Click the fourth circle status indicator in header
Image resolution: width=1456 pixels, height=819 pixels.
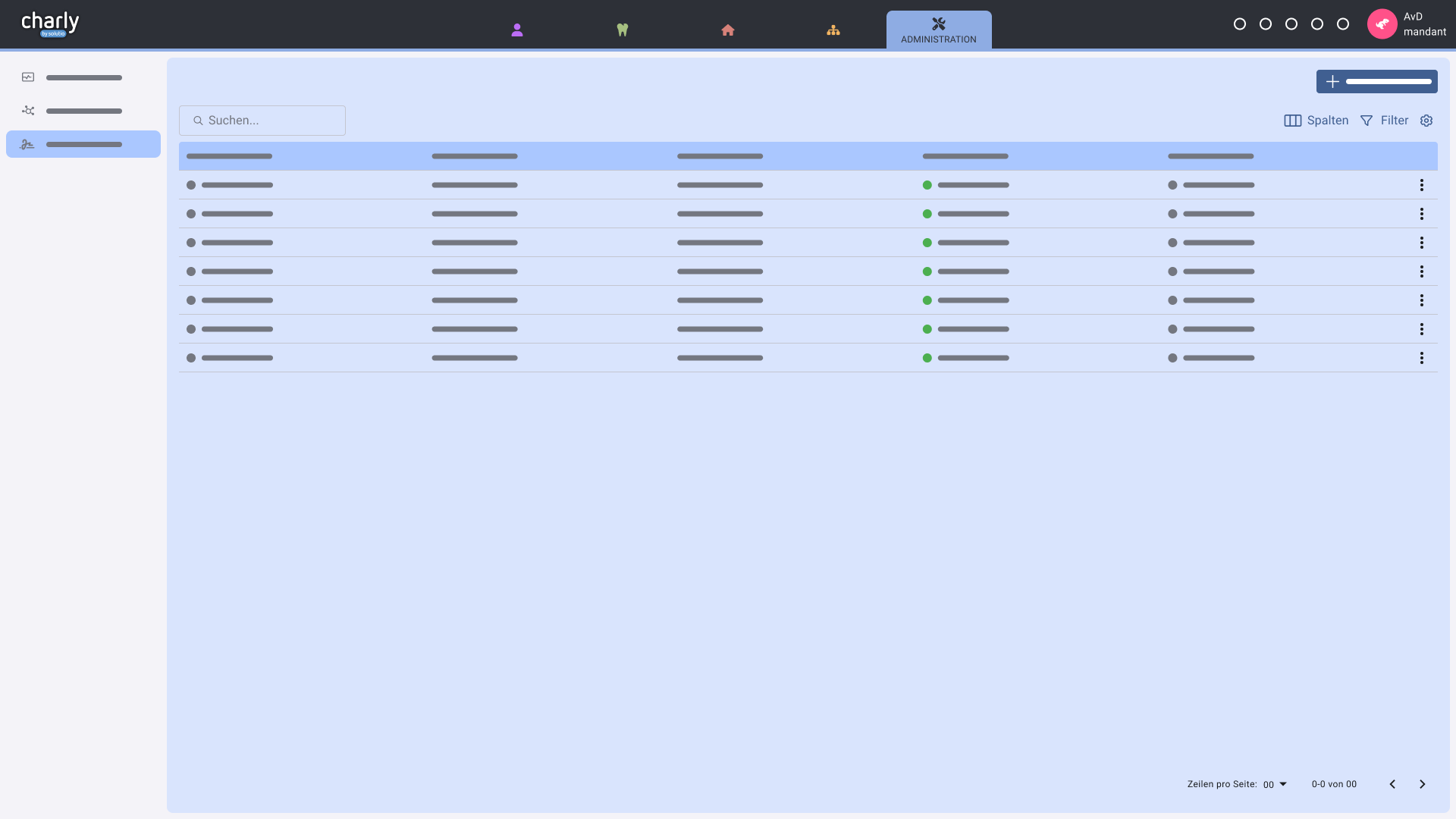[x=1317, y=24]
